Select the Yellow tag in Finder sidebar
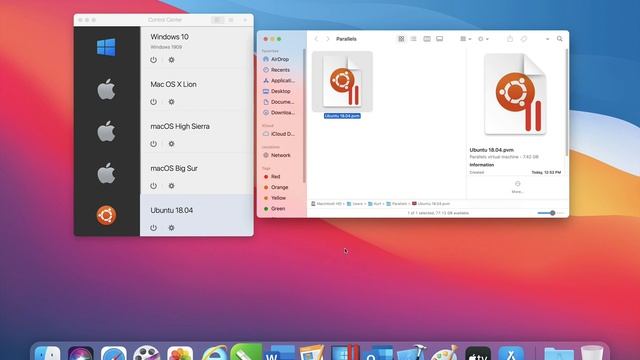Screen dimensions: 640x360 [x=275, y=198]
